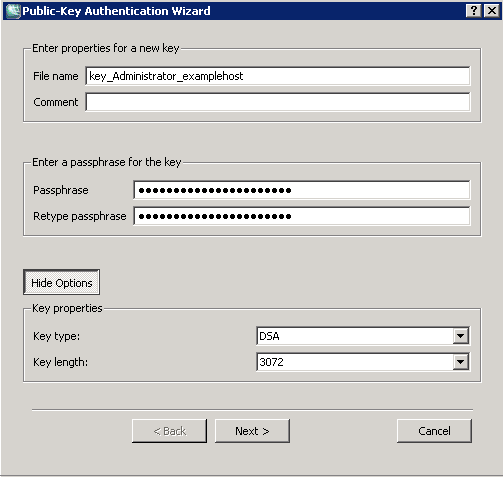Screen dimensions: 503x477
Task: Click the 'Comment' label
Action: (56, 102)
